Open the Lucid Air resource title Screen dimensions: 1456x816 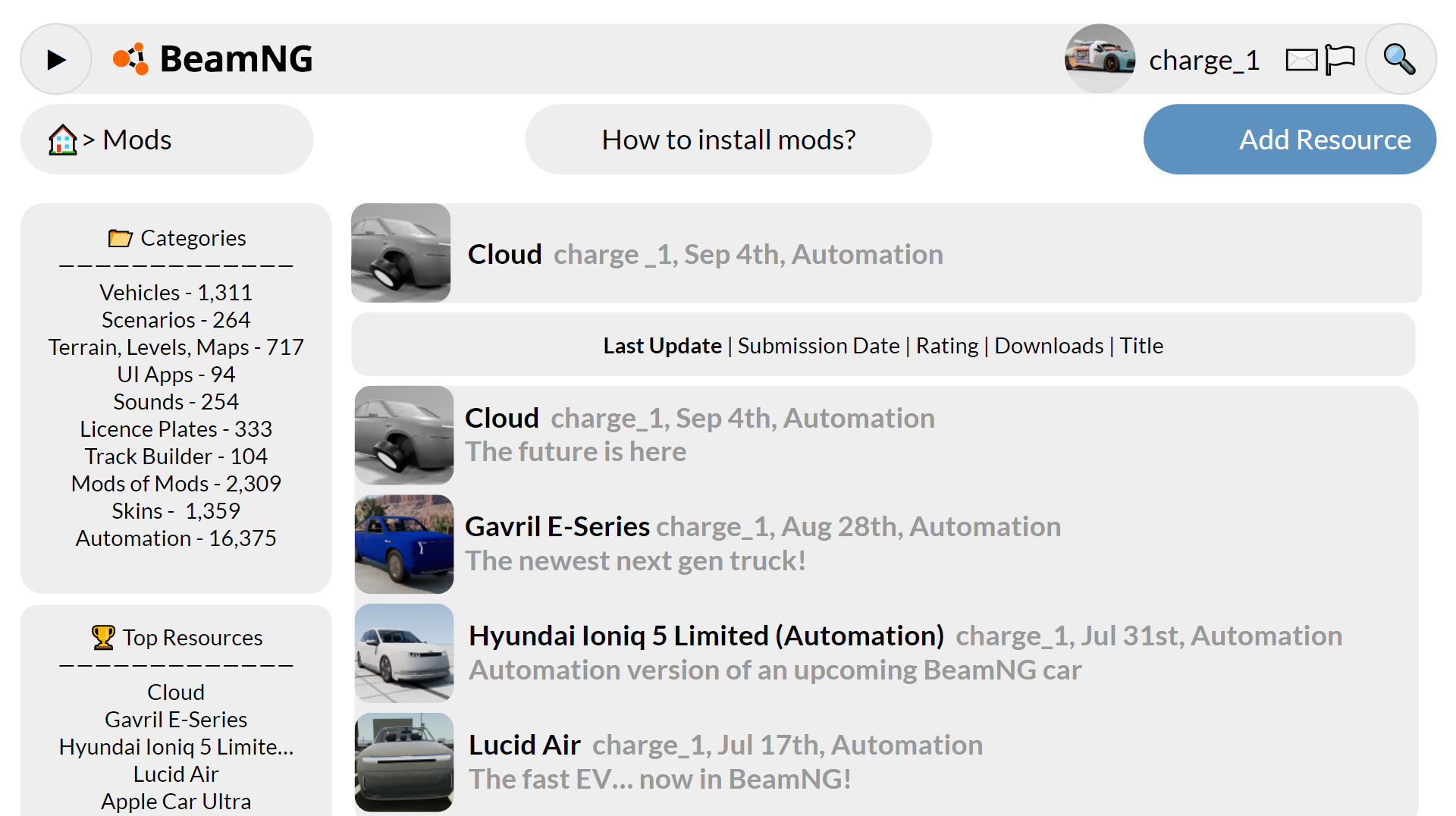[525, 745]
